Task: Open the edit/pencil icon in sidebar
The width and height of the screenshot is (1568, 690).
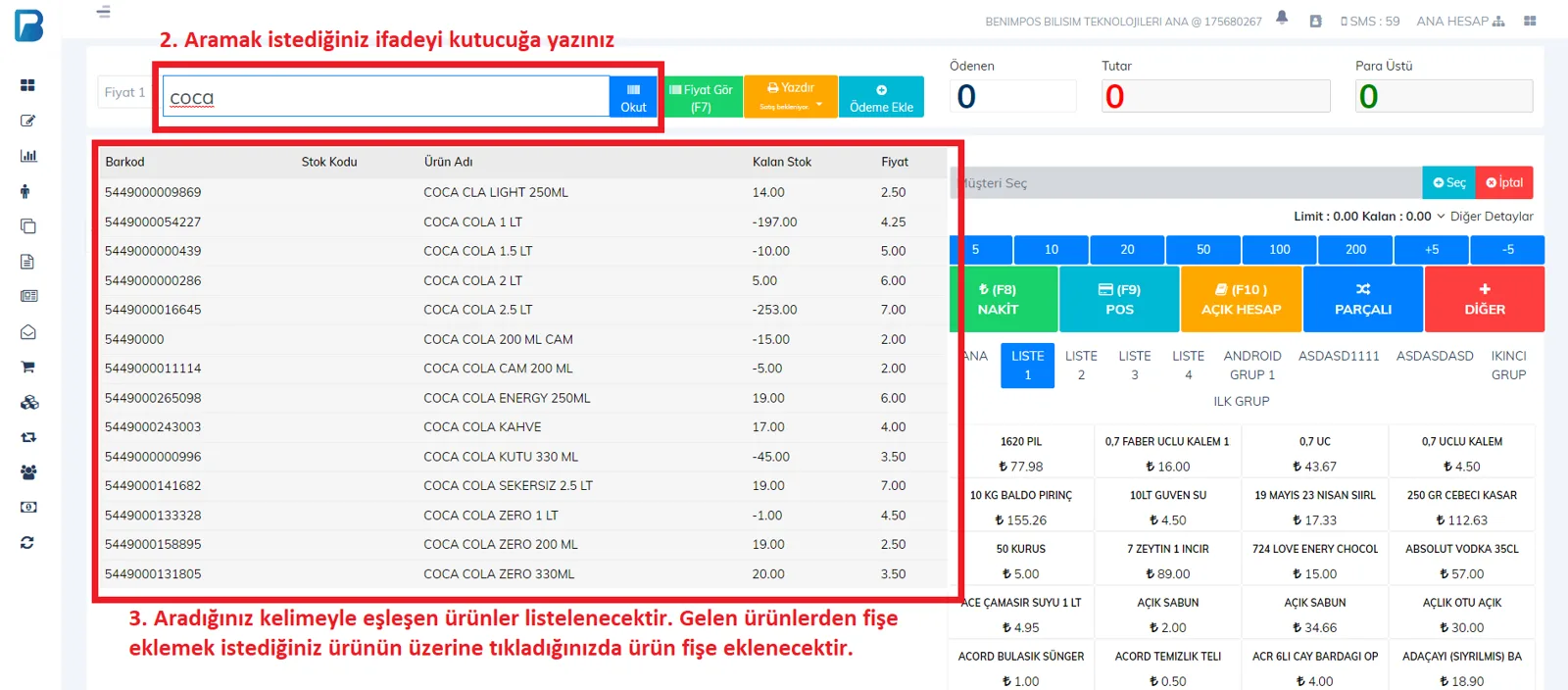Action: point(27,121)
